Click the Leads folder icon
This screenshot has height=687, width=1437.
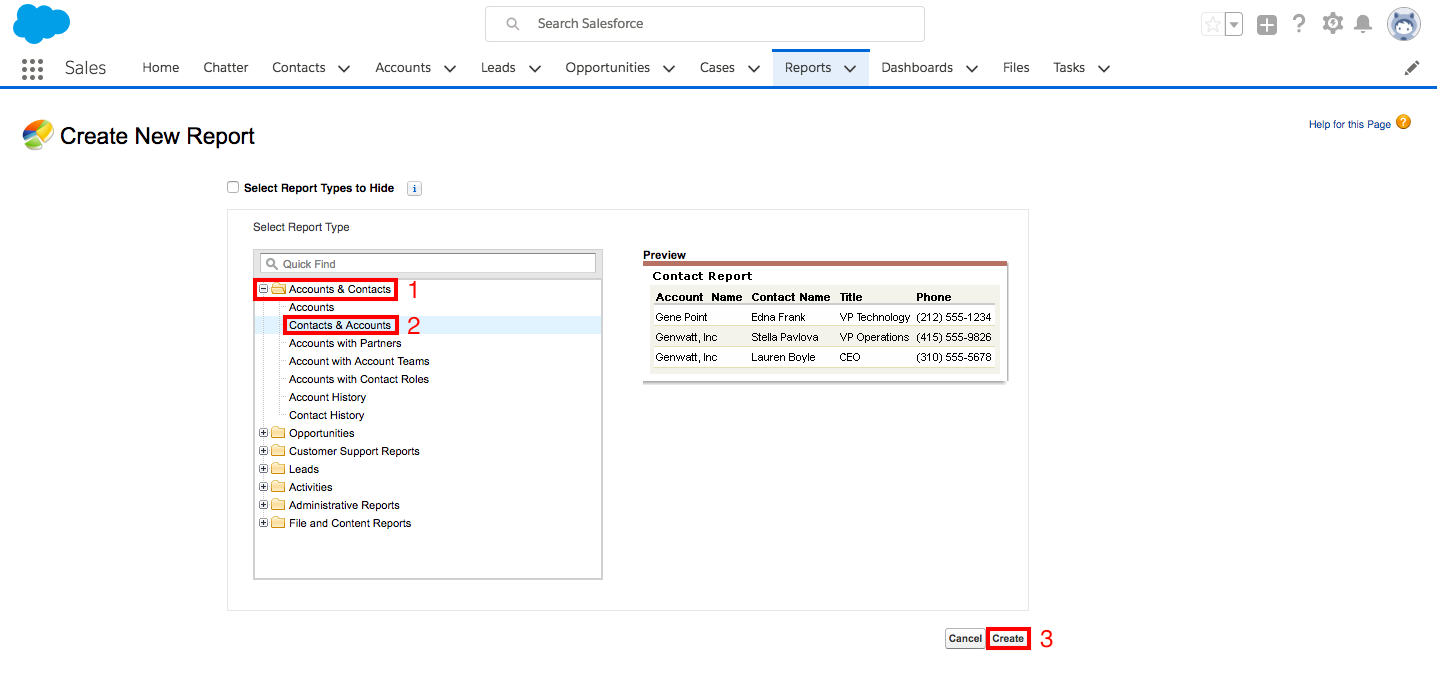coord(278,469)
